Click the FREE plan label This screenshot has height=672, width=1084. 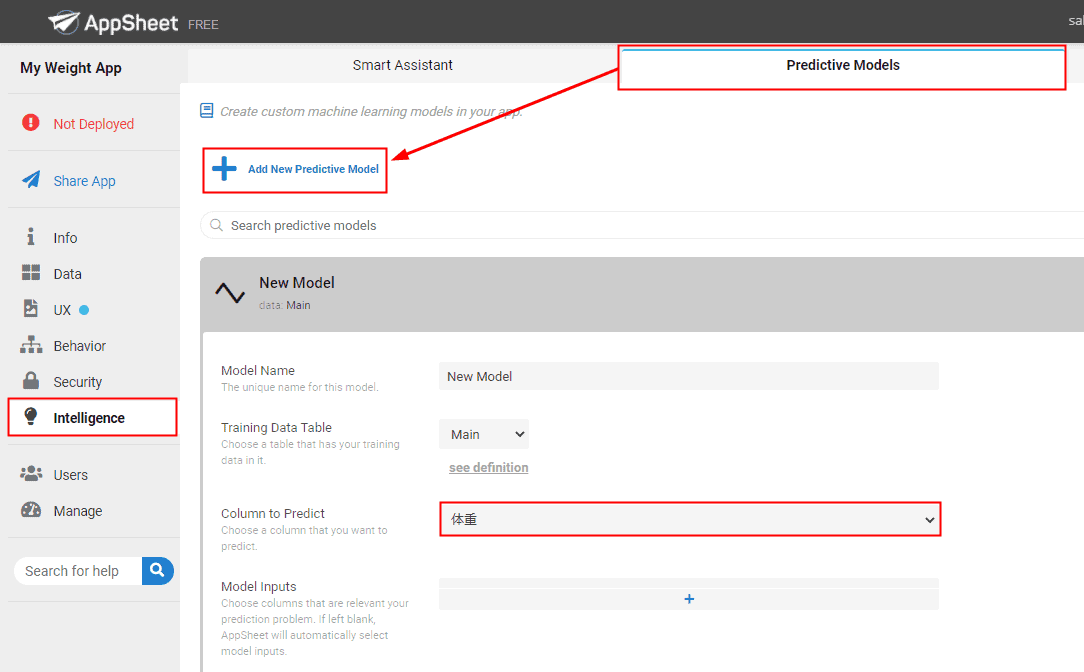pos(203,25)
